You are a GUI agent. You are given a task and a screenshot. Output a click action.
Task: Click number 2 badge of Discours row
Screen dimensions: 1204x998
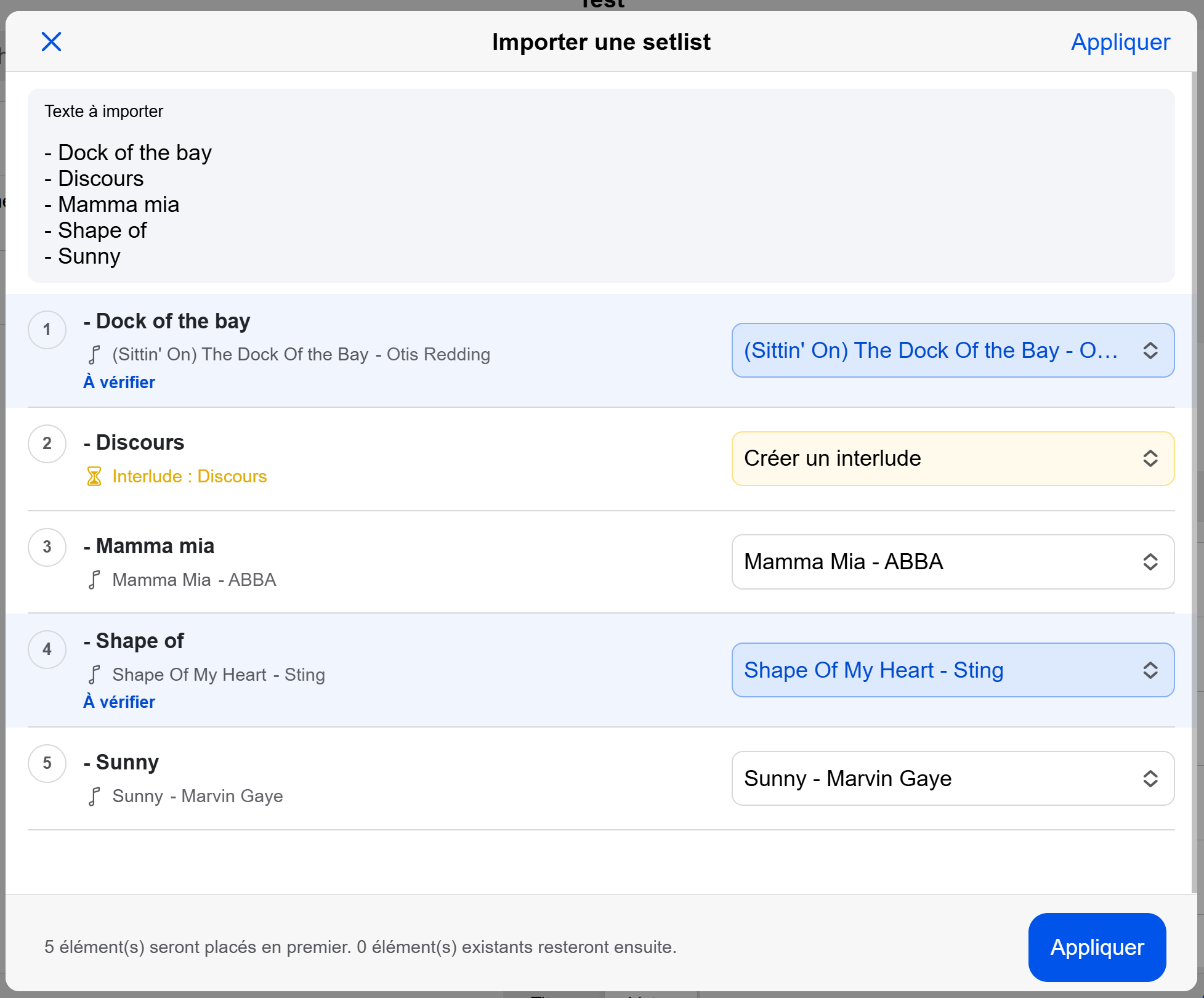tap(47, 444)
